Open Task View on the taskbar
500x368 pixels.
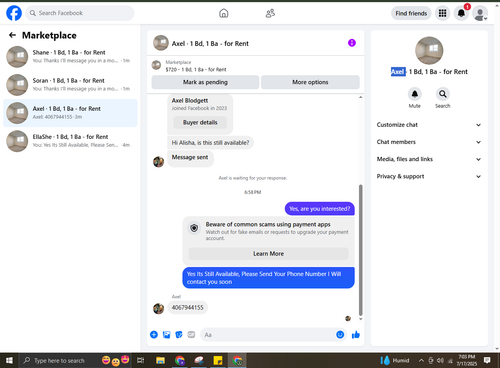(x=140, y=360)
